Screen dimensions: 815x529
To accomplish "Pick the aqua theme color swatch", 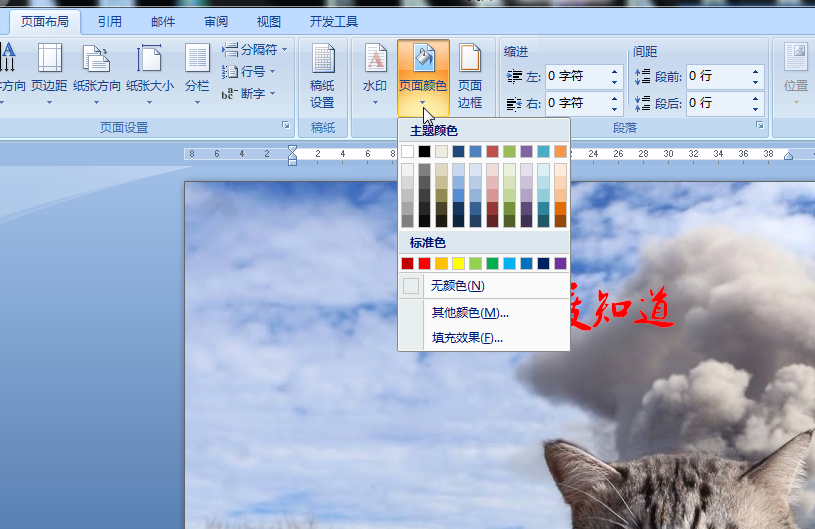I will (x=543, y=151).
